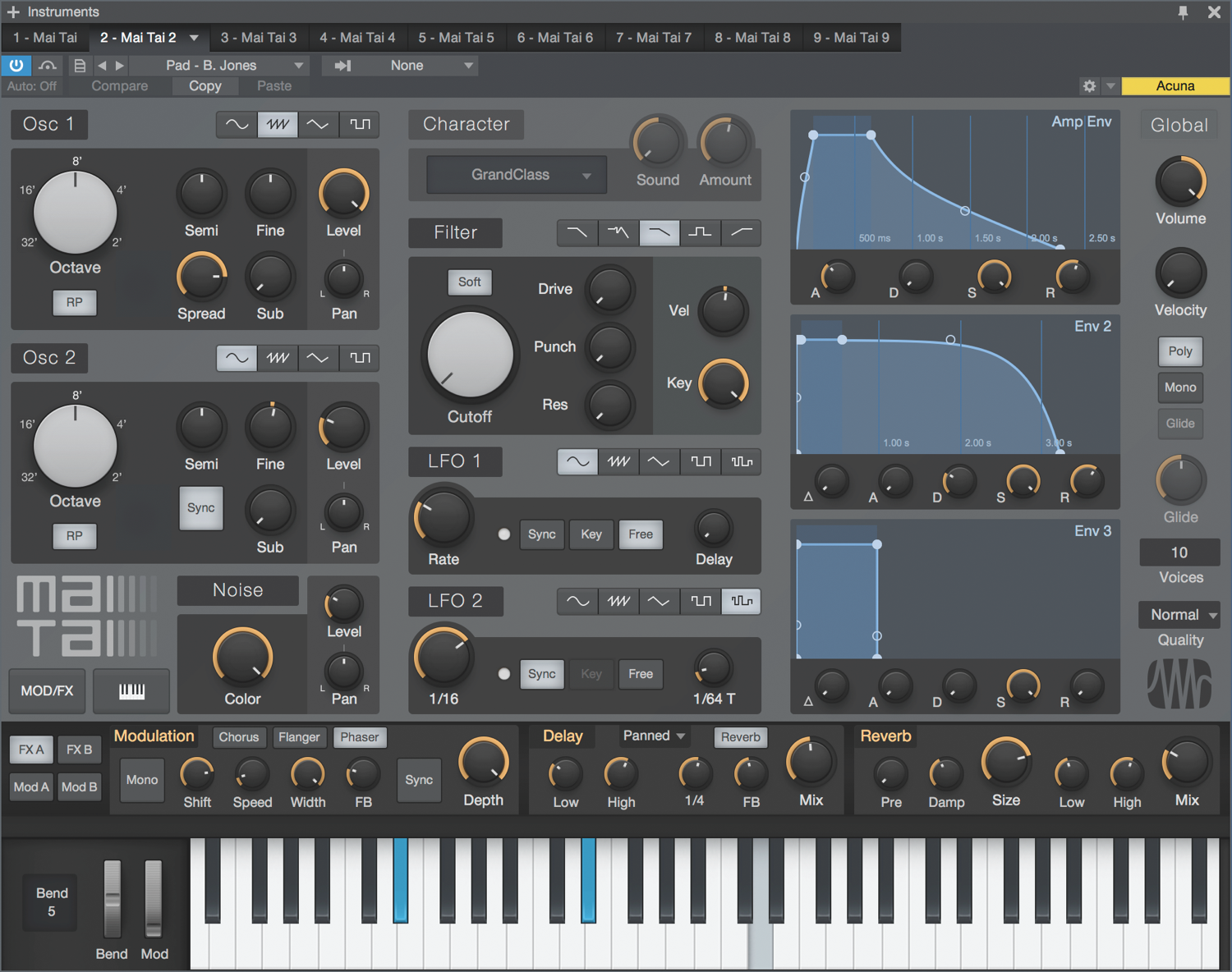Show the on-screen keyboard via piano icon
The image size is (1232, 972).
(131, 690)
